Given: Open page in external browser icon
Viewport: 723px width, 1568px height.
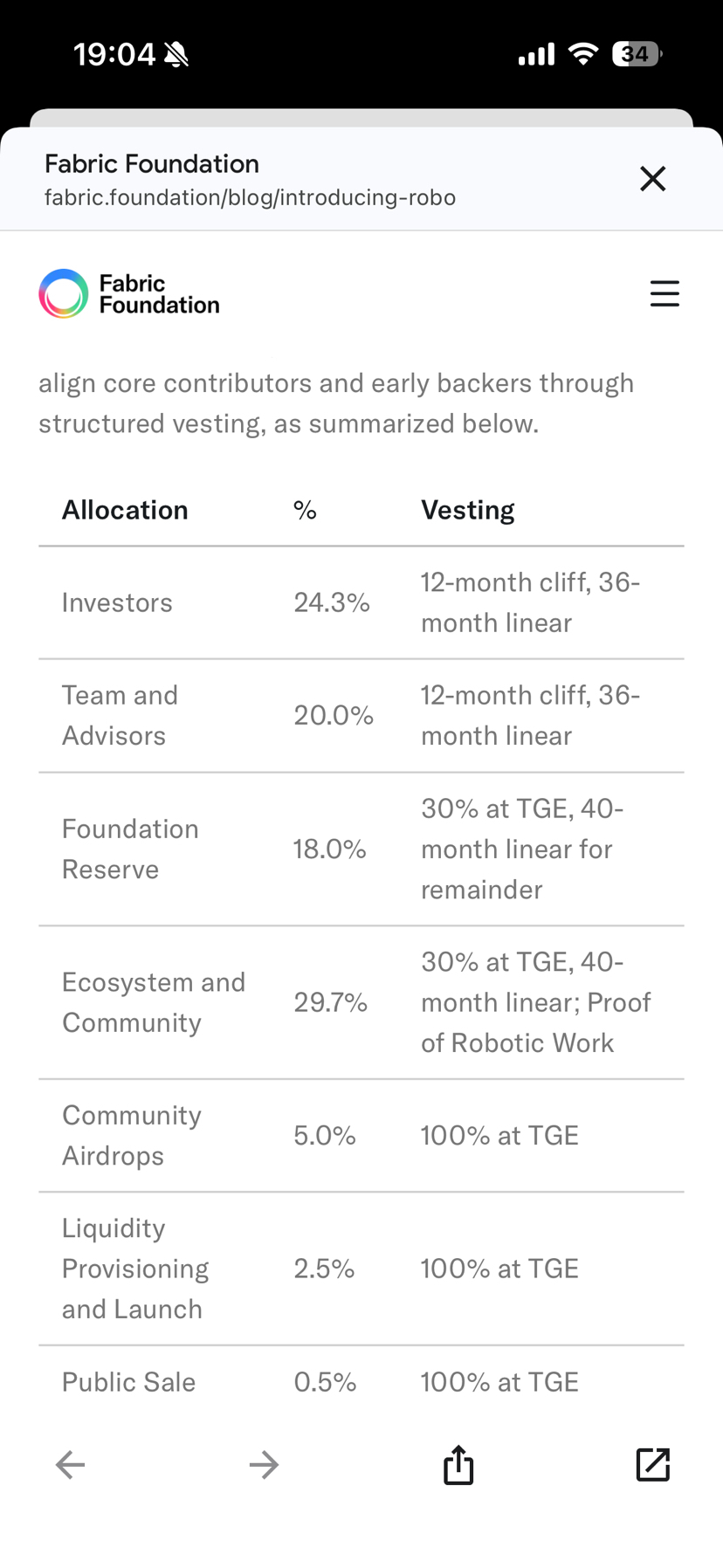Looking at the screenshot, I should coord(652,1464).
